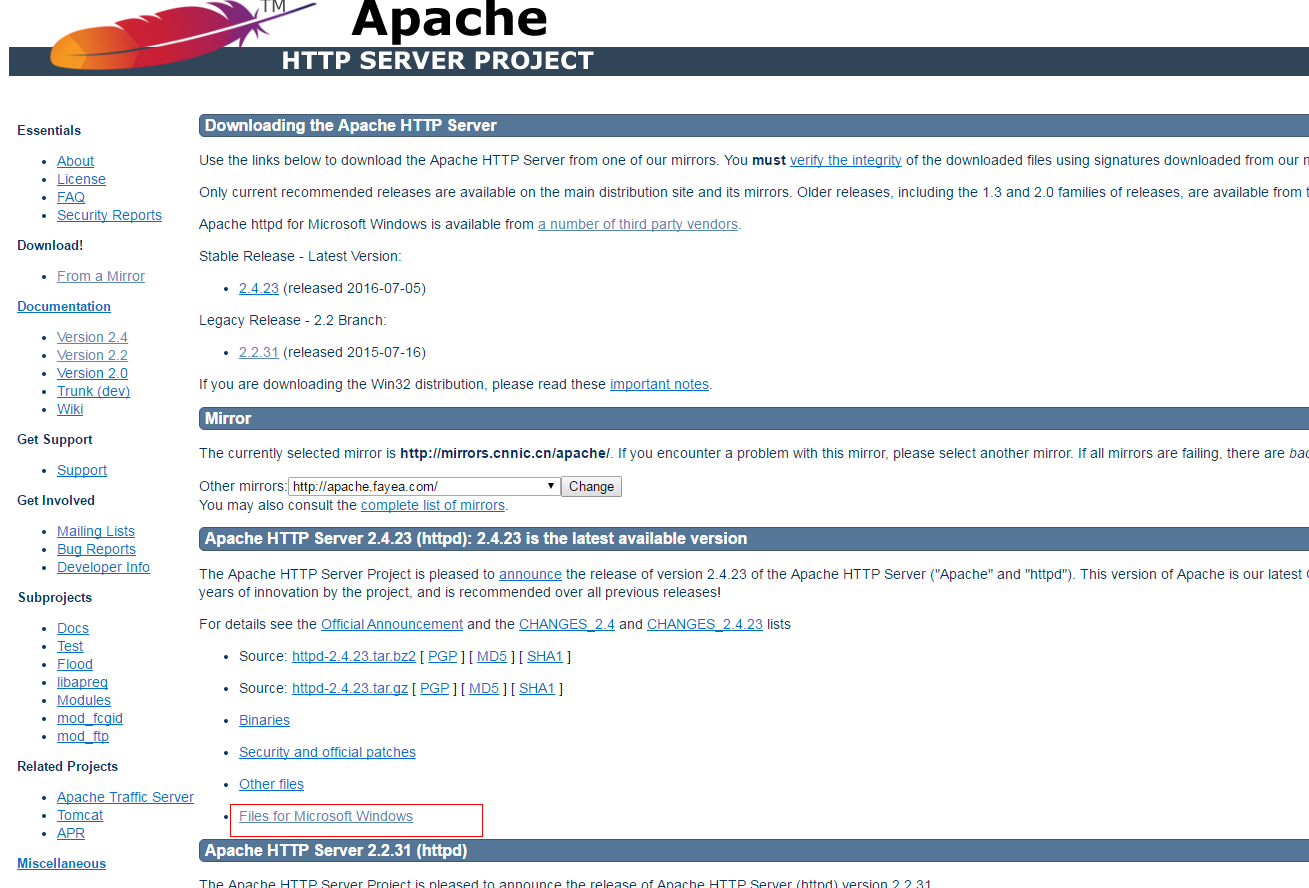Click SHA1 link for tar.bz2 source
Viewport: 1309px width, 888px height.
[545, 656]
